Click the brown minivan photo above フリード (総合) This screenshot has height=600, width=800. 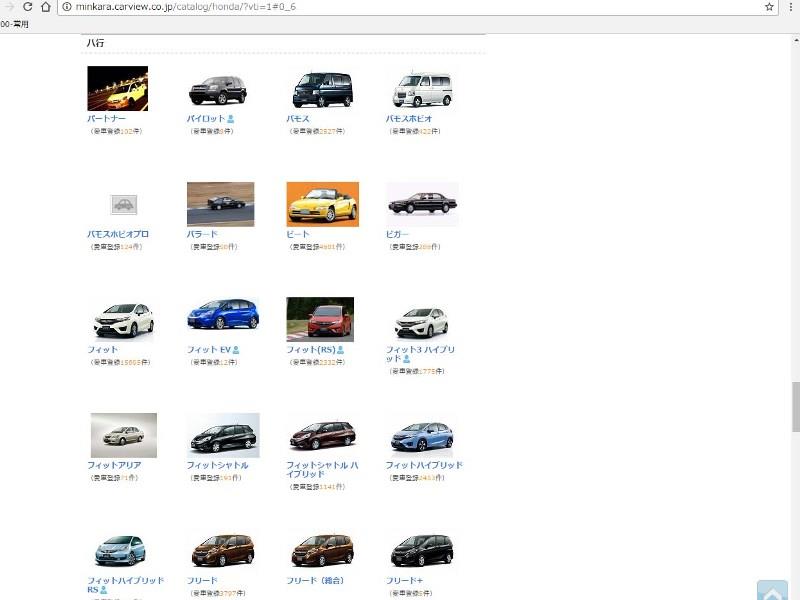coord(322,551)
